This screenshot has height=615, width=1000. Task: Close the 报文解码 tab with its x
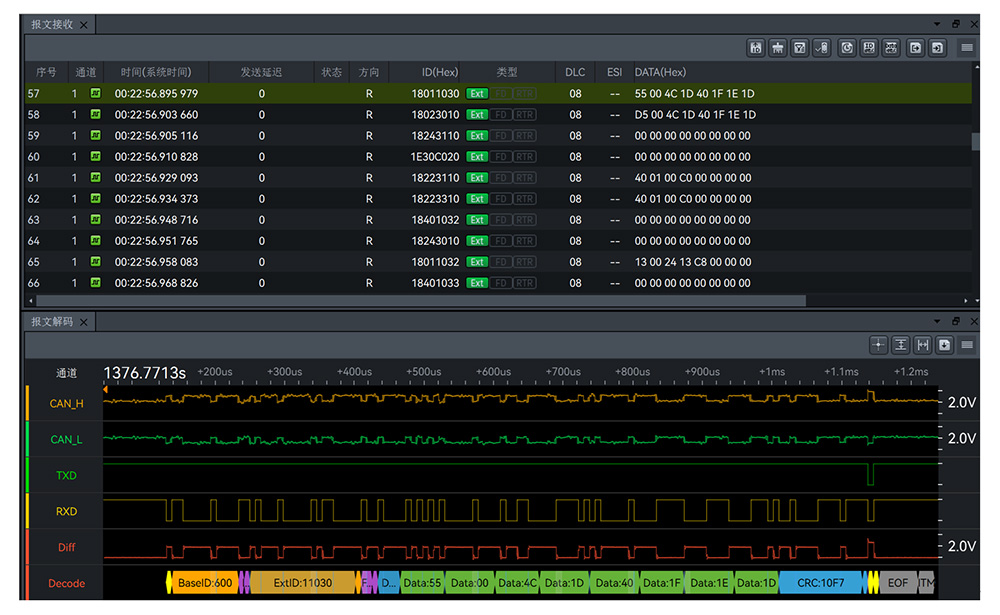[x=84, y=322]
